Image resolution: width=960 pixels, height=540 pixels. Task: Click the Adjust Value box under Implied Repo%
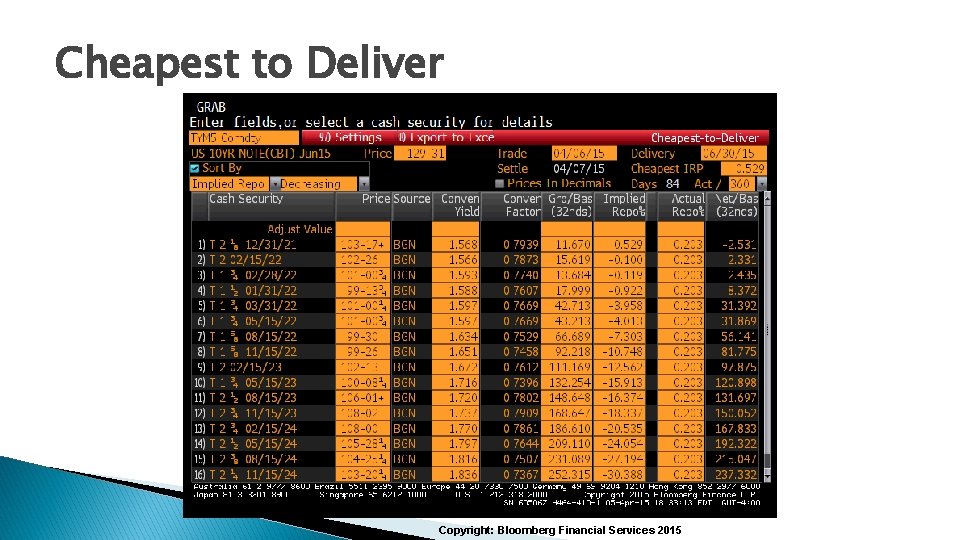point(620,229)
